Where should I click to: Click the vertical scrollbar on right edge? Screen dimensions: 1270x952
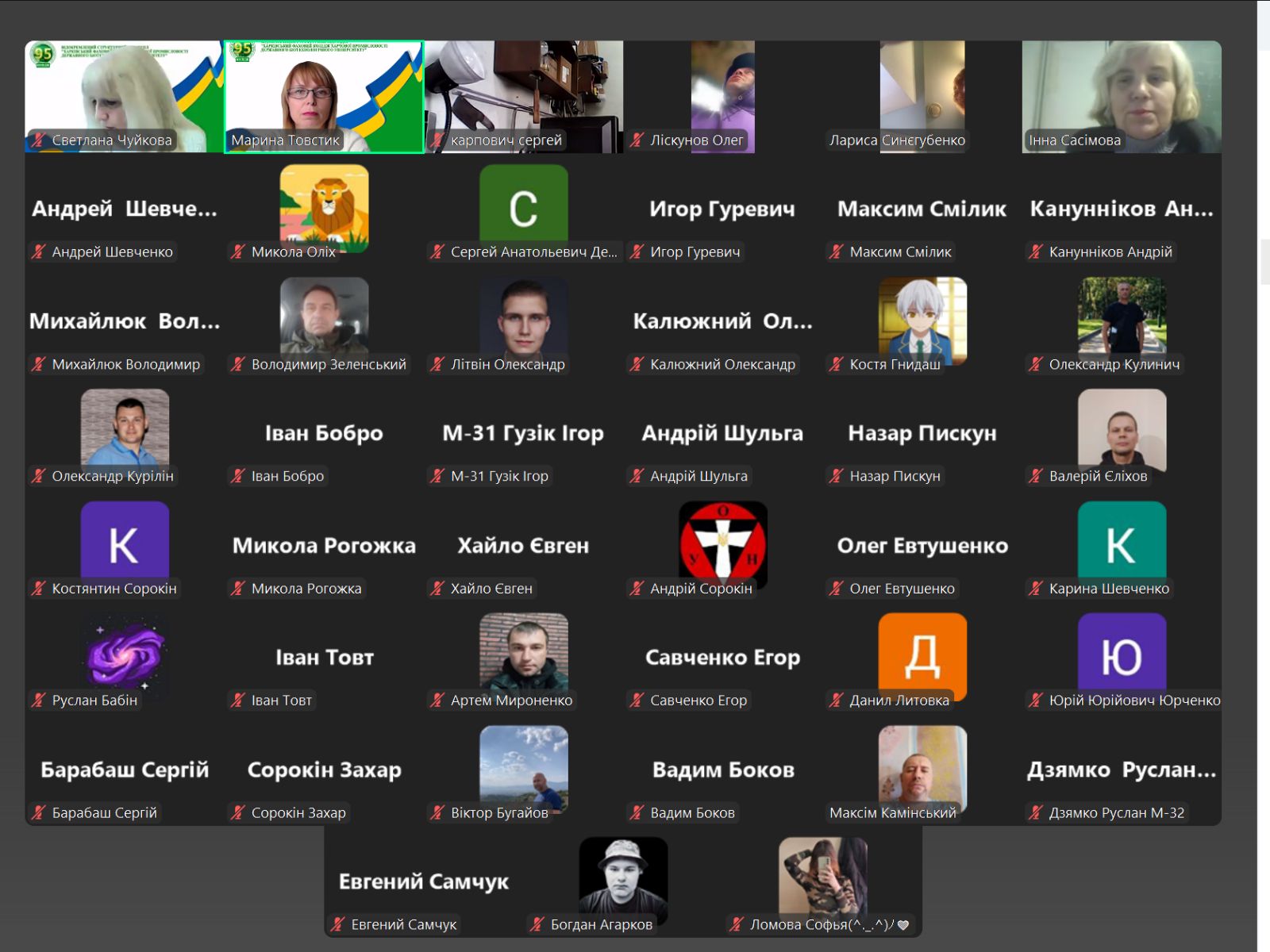(x=1264, y=262)
